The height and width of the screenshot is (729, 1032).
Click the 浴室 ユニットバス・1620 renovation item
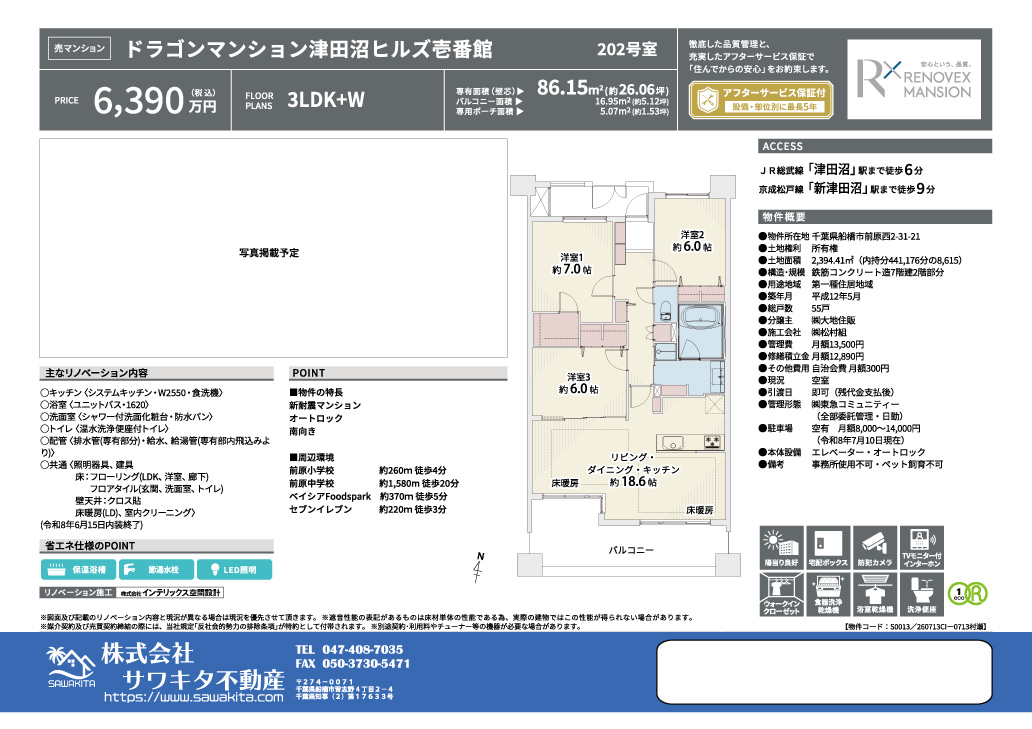pos(95,405)
